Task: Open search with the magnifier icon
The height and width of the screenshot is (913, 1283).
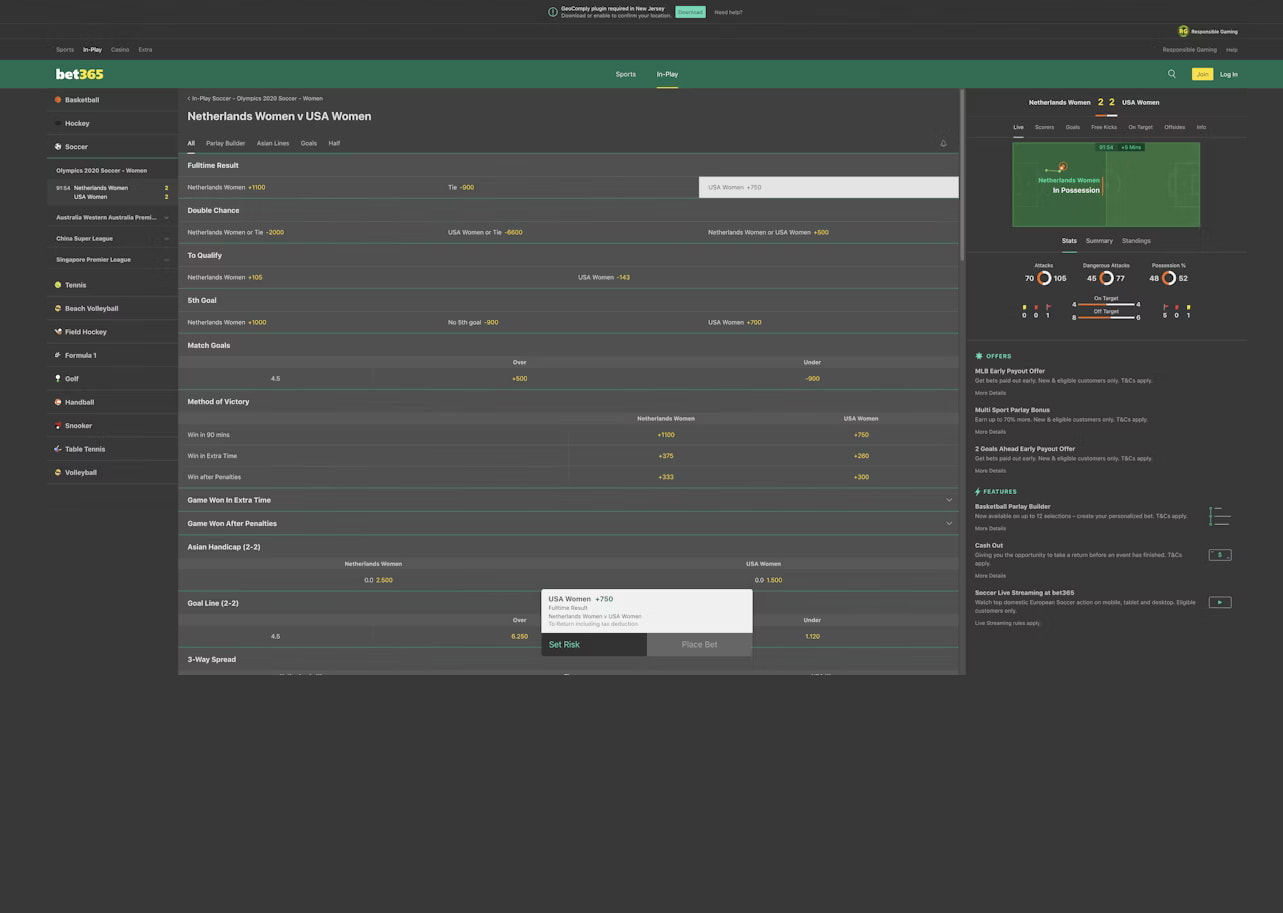Action: coord(1172,74)
